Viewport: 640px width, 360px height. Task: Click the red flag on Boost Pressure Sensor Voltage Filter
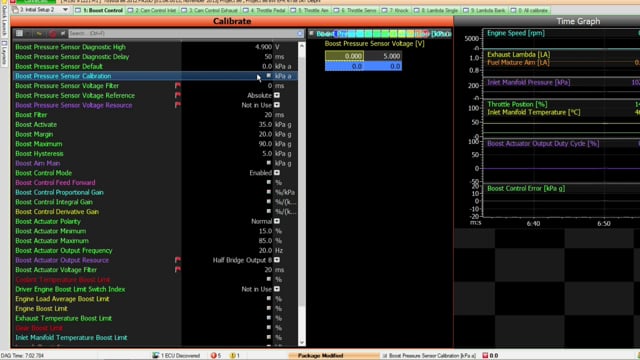pyautogui.click(x=178, y=86)
